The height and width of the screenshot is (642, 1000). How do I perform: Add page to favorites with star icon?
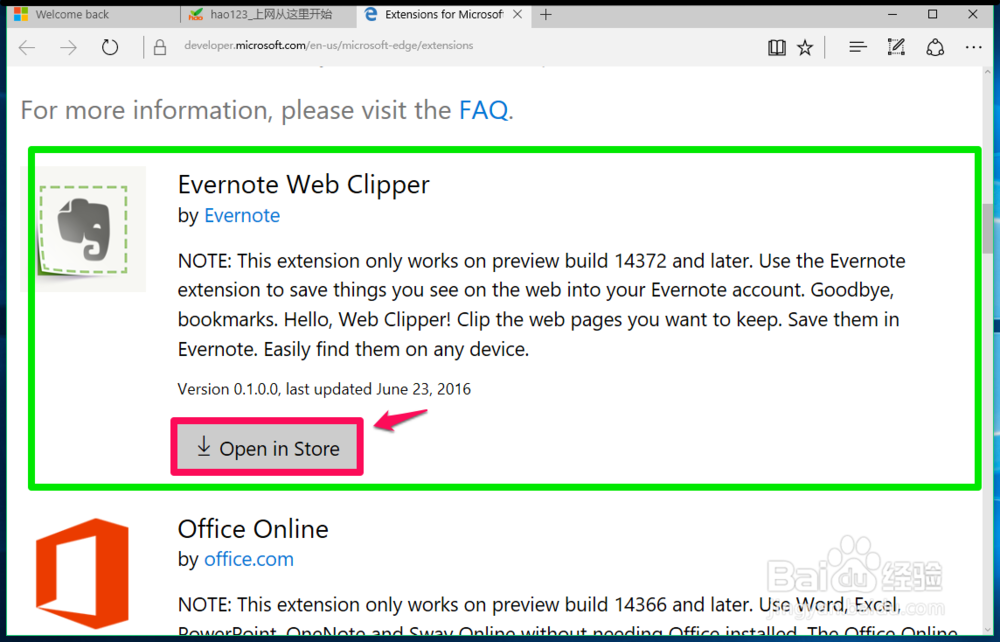(x=805, y=47)
